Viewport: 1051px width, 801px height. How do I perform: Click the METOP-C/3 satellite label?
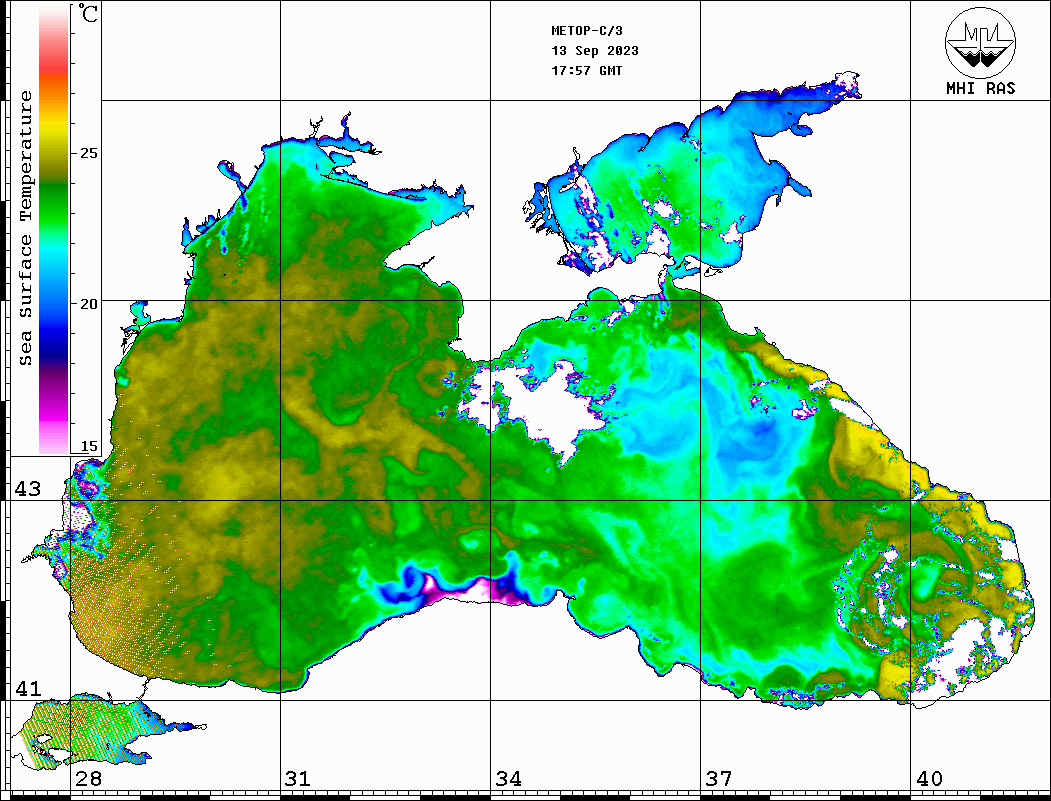(586, 31)
